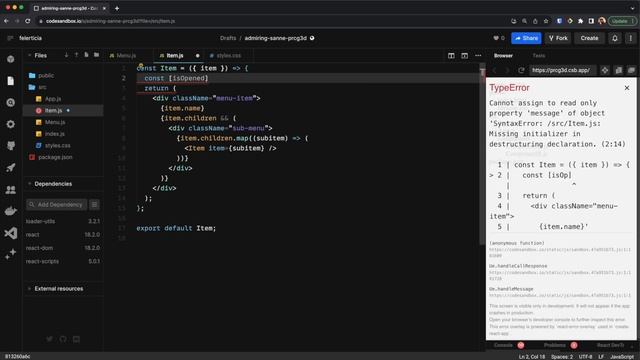Click the preview URL address field
This screenshot has height=360, width=640.
point(562,70)
